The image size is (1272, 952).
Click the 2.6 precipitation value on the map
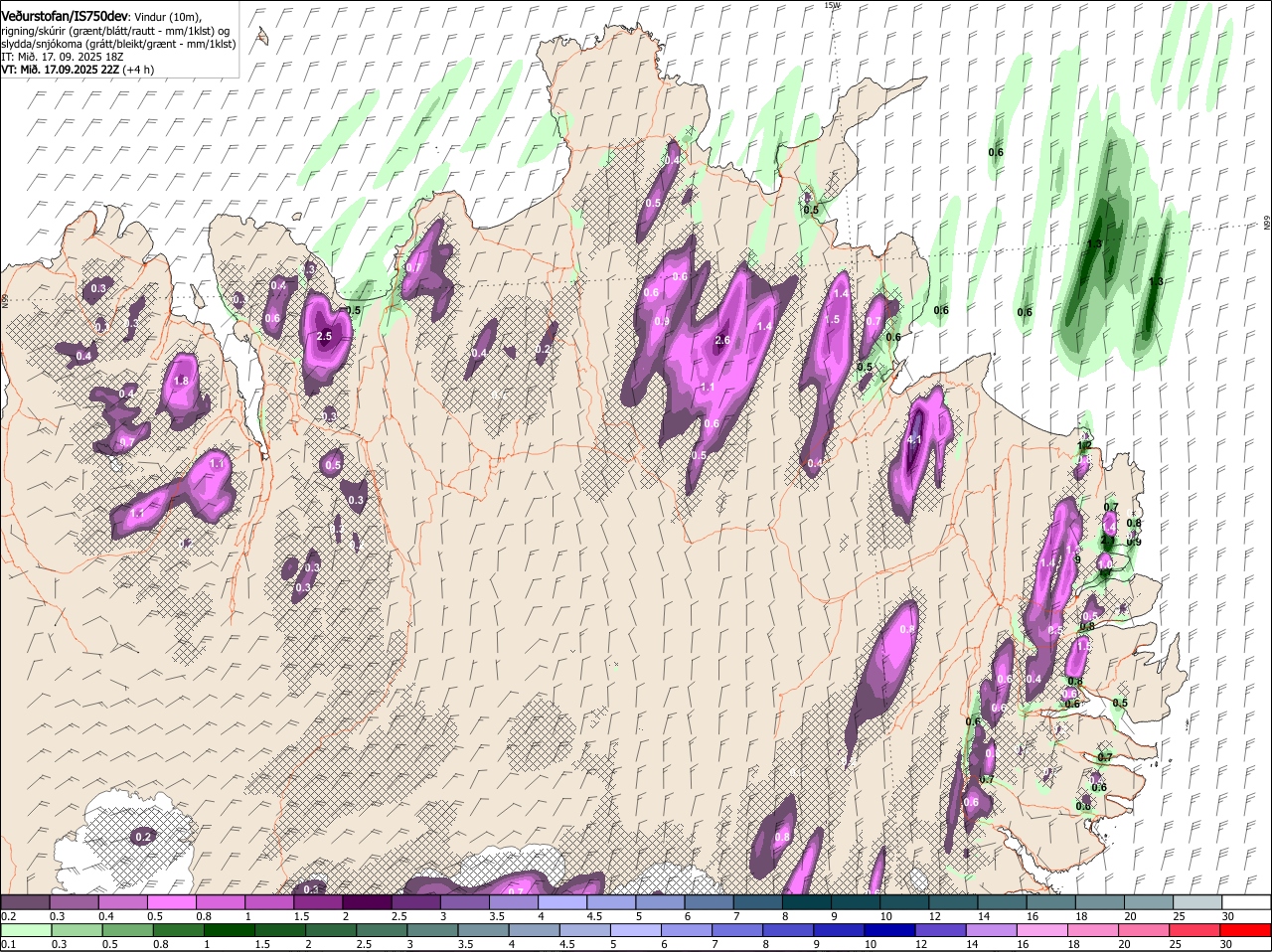[x=722, y=341]
